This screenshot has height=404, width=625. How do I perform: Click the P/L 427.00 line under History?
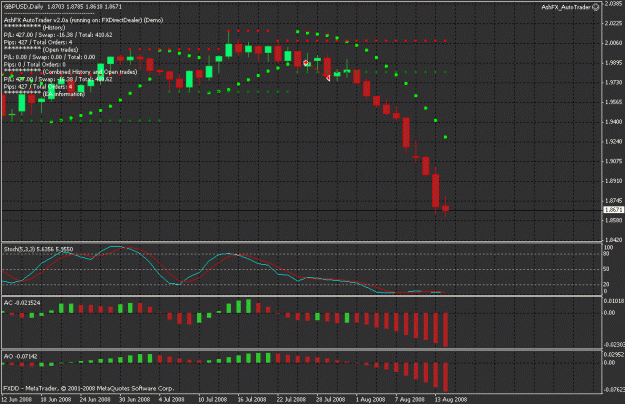point(58,35)
